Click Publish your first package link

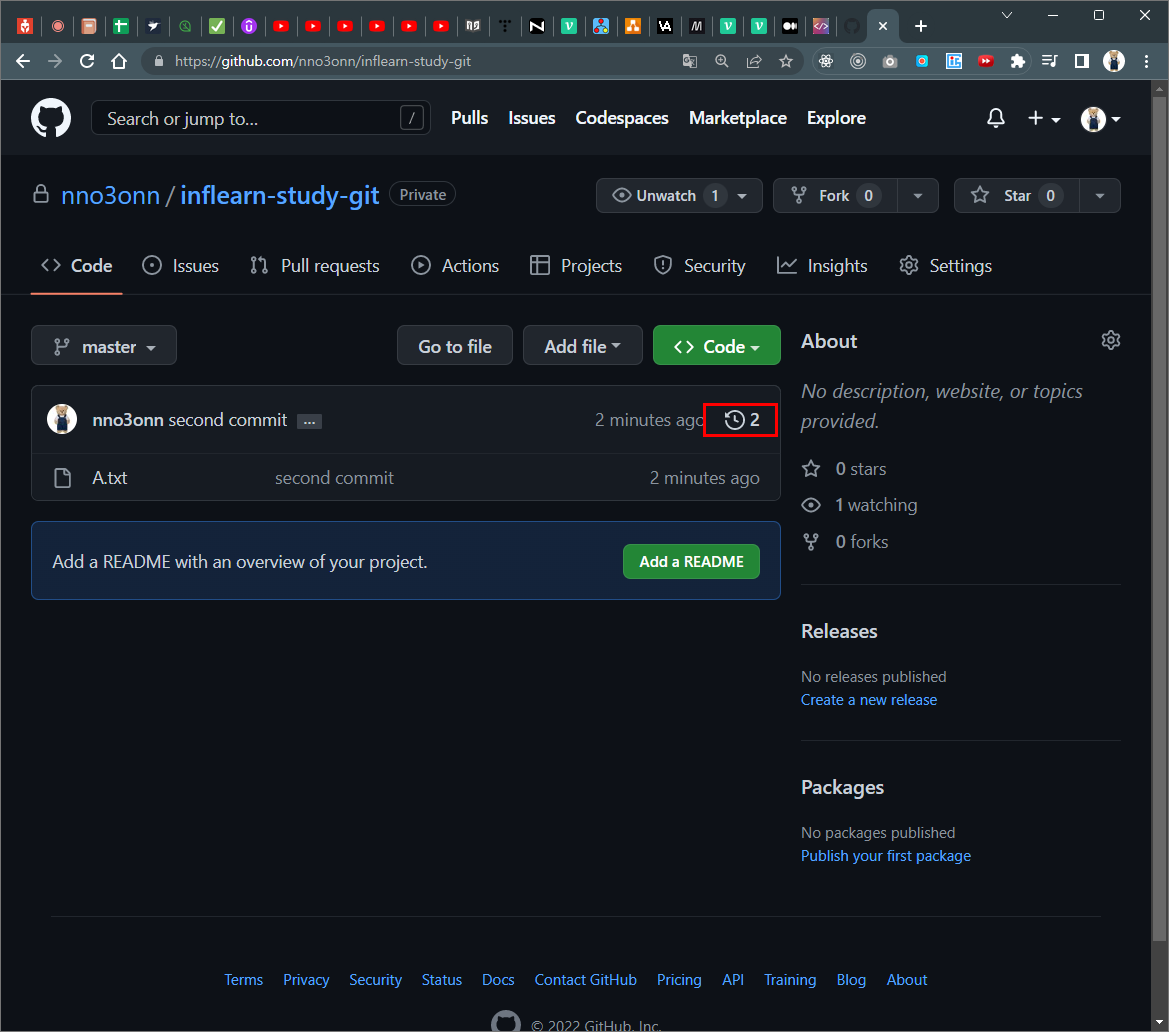point(886,855)
